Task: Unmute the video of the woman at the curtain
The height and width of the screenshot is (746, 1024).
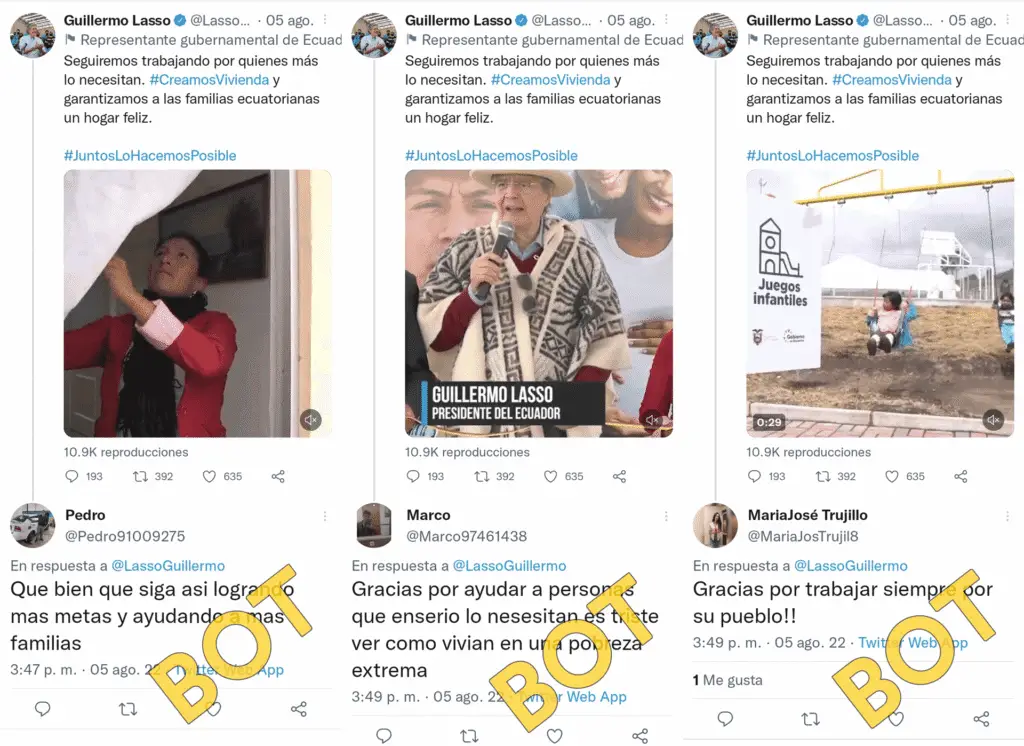Action: point(311,419)
